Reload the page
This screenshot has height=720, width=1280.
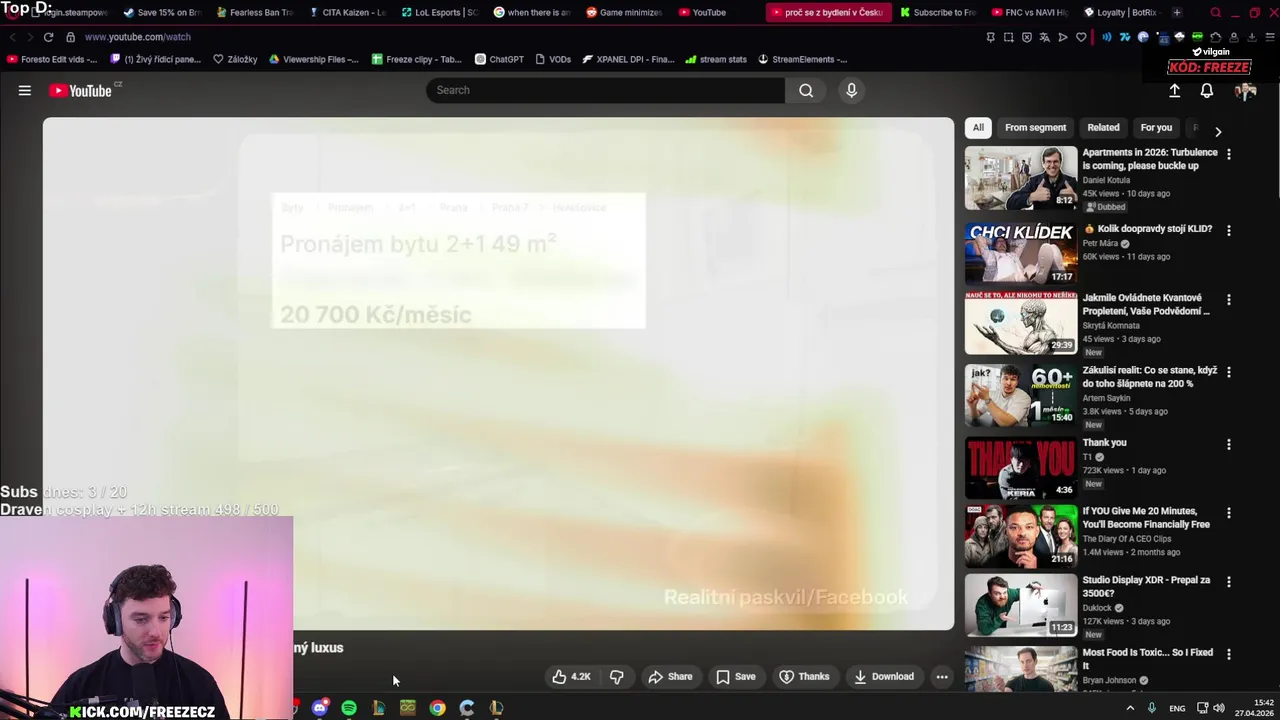(48, 37)
